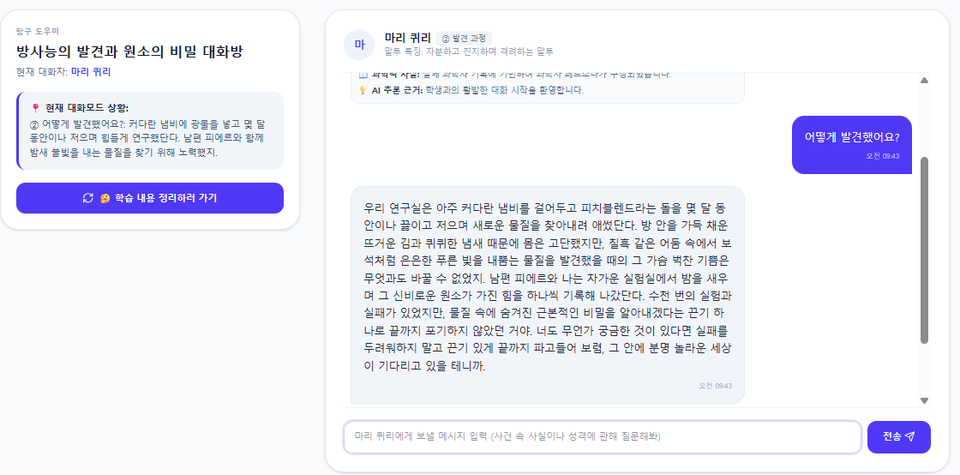The height and width of the screenshot is (475, 960).
Task: Click the refresh arrows icon on the purple button
Action: 88,198
